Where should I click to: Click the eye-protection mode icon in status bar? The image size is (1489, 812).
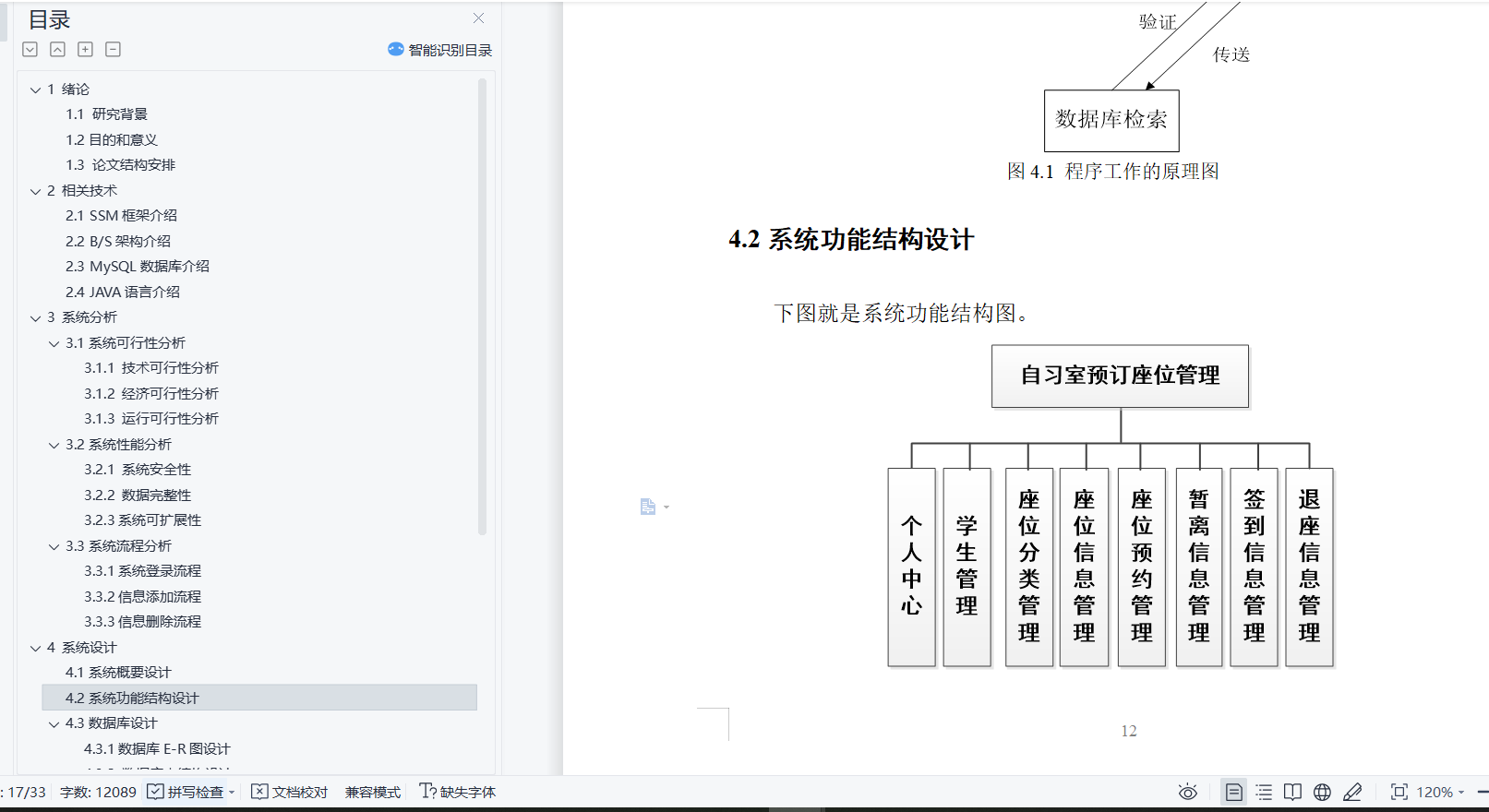(1188, 792)
